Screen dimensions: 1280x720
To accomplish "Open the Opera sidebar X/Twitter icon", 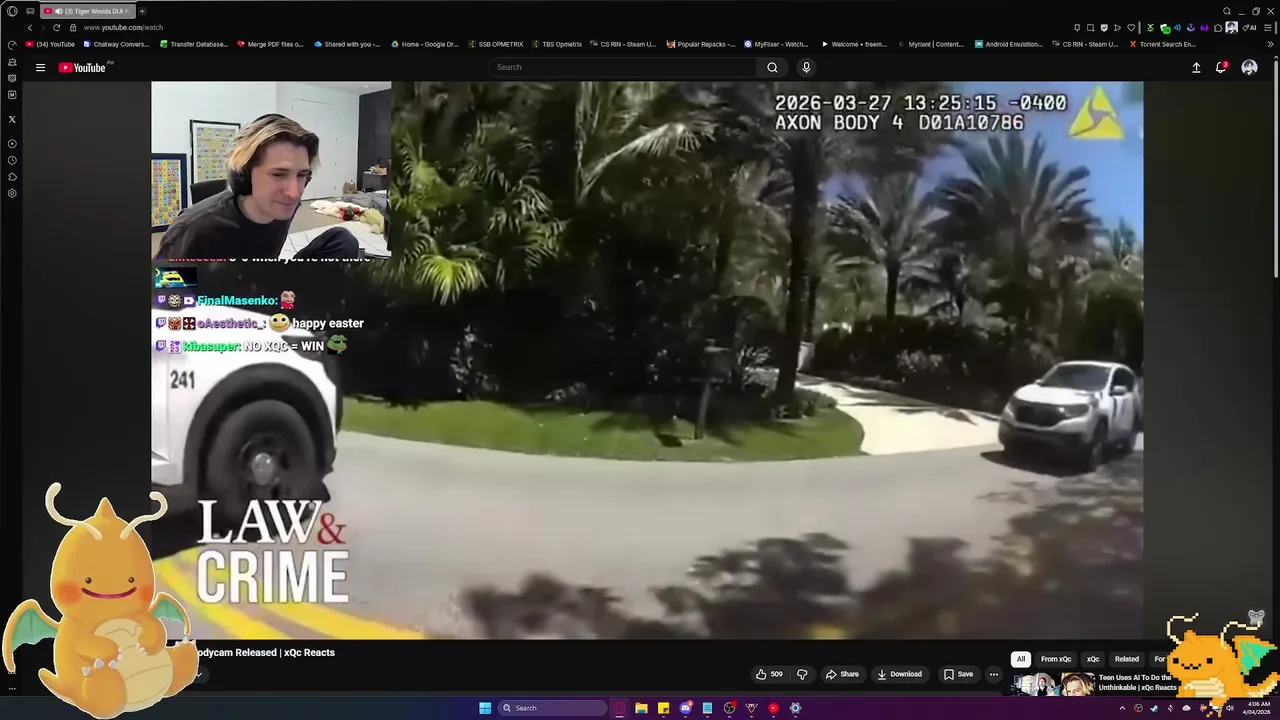I will [x=12, y=119].
